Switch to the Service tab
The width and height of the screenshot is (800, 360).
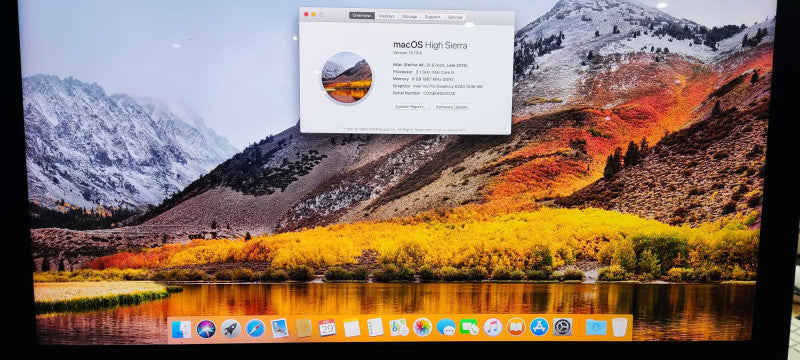(x=455, y=17)
